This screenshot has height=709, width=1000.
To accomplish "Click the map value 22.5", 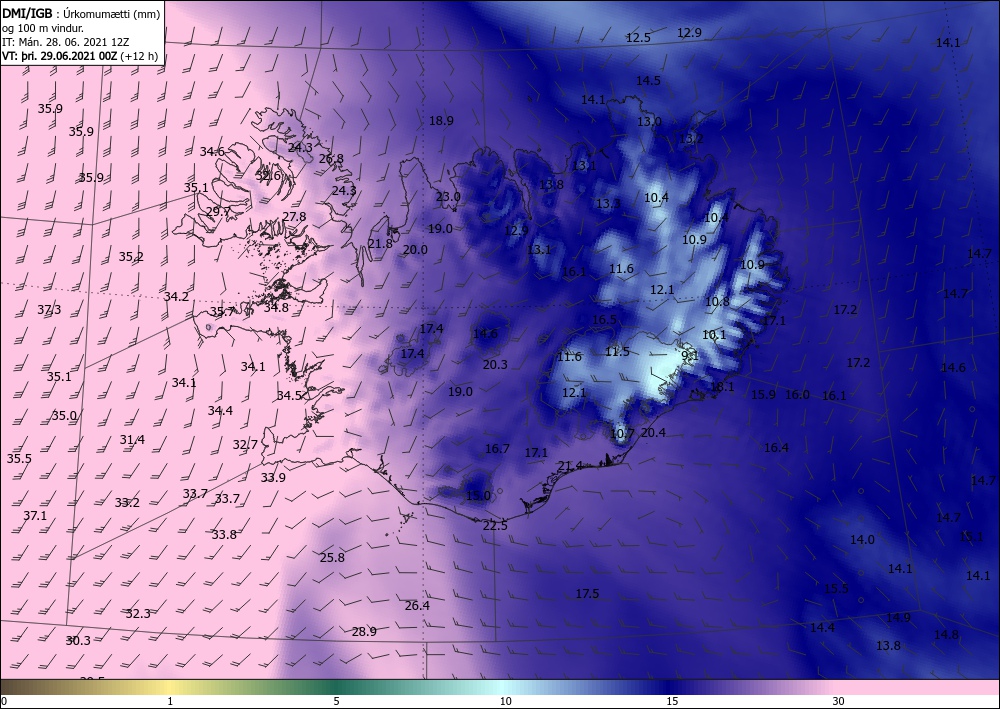I will [495, 525].
